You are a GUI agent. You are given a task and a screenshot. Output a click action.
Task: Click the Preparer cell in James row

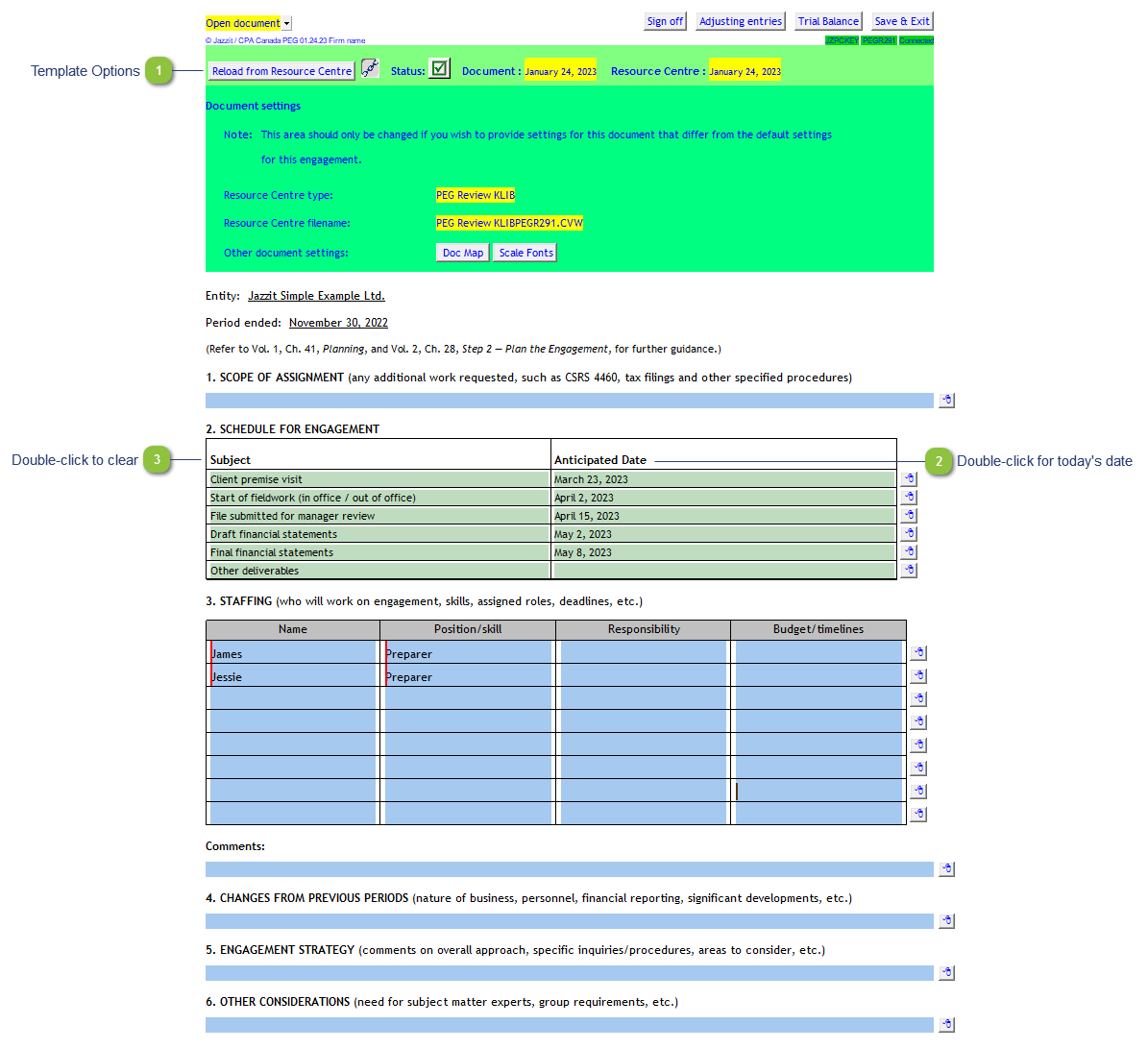click(468, 653)
